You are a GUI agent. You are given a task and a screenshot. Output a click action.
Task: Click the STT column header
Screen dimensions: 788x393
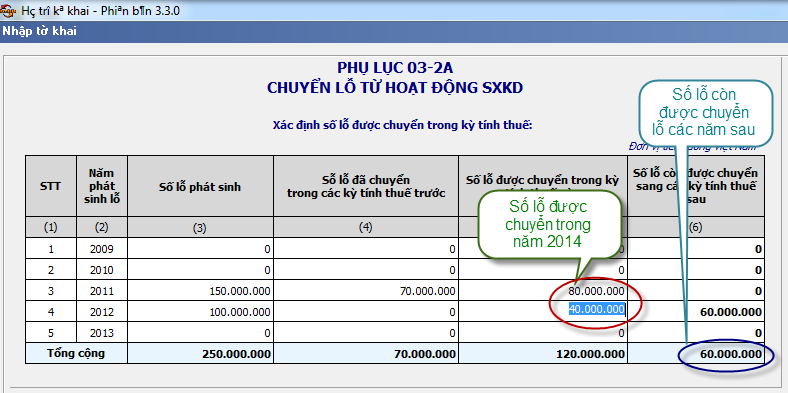[x=51, y=187]
